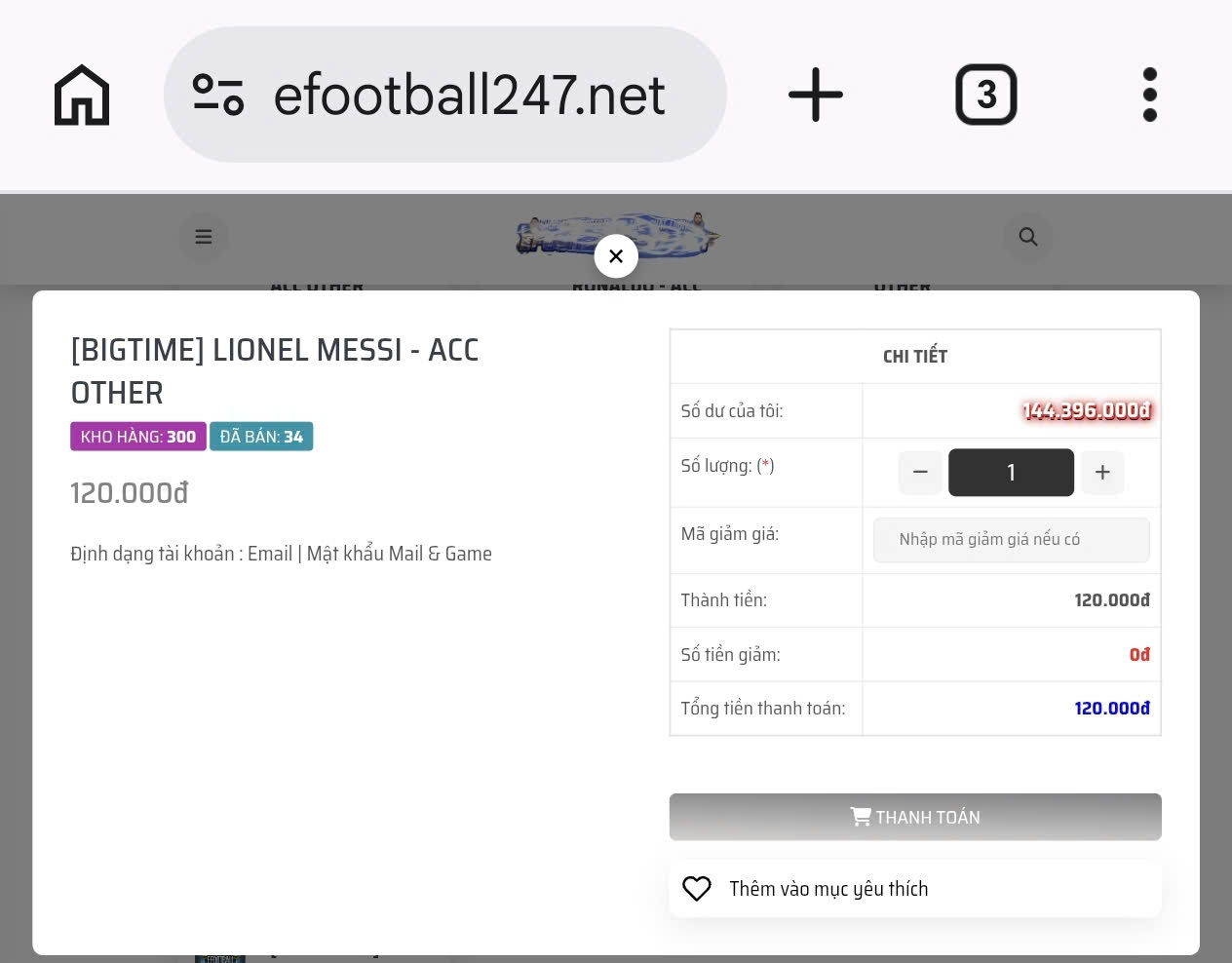Close the product popup with X
Screen dimensions: 1232x963
pos(616,256)
